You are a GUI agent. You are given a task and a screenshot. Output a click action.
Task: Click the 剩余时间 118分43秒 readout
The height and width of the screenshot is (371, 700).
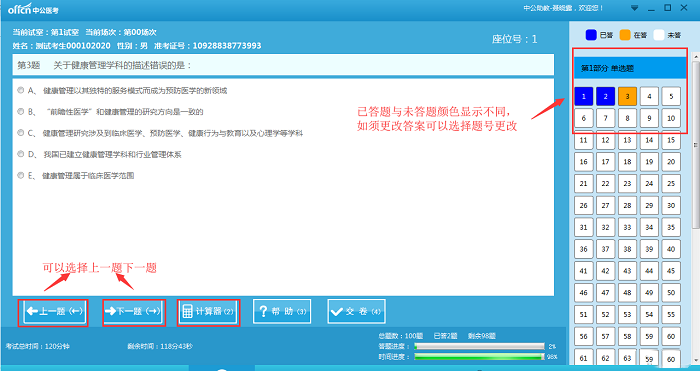tap(160, 346)
